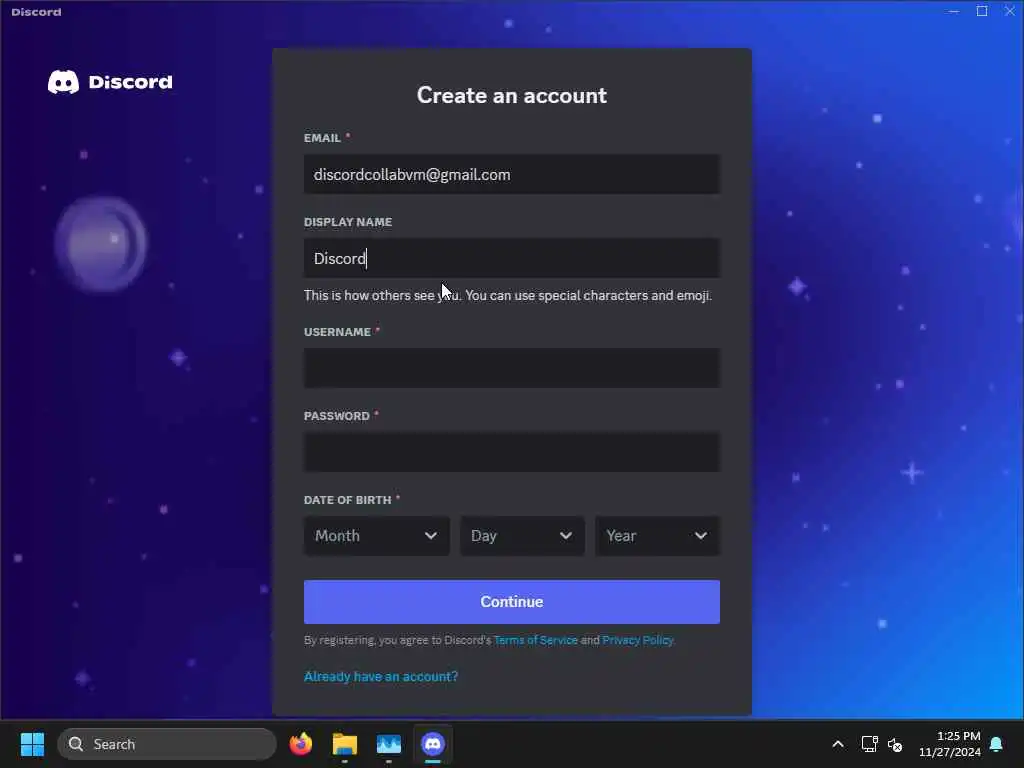The width and height of the screenshot is (1024, 768).
Task: Click the taskbar Search box
Action: [x=167, y=744]
